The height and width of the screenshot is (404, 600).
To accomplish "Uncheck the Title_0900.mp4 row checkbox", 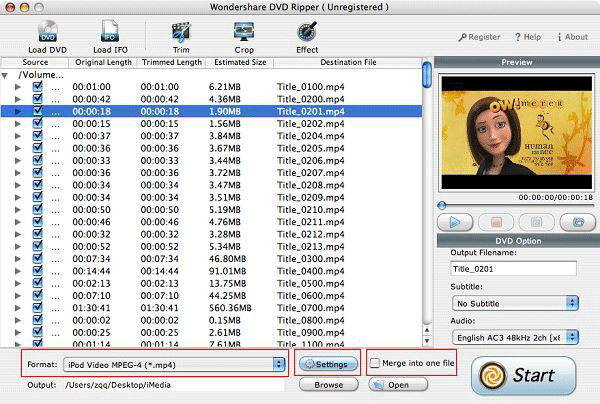I will coord(38,332).
